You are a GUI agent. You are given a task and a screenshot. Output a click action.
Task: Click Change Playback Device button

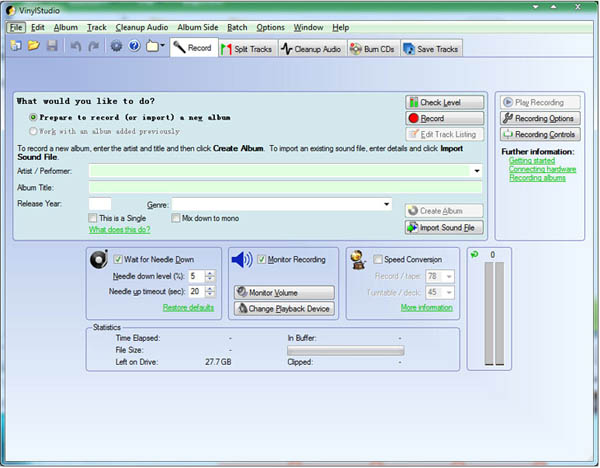click(284, 308)
